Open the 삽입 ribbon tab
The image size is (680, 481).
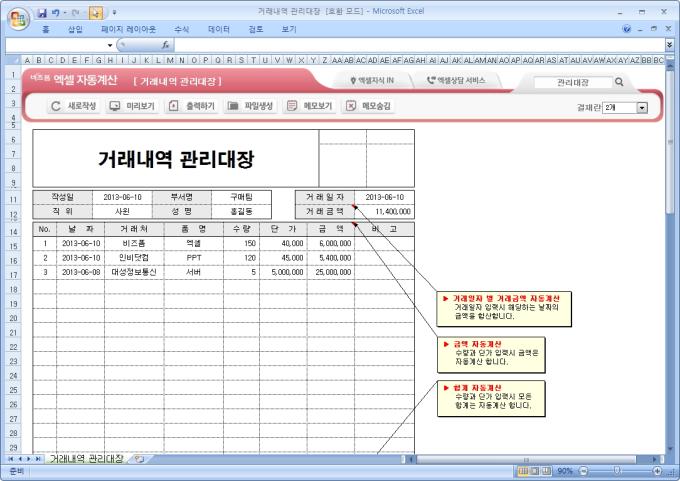coord(75,29)
